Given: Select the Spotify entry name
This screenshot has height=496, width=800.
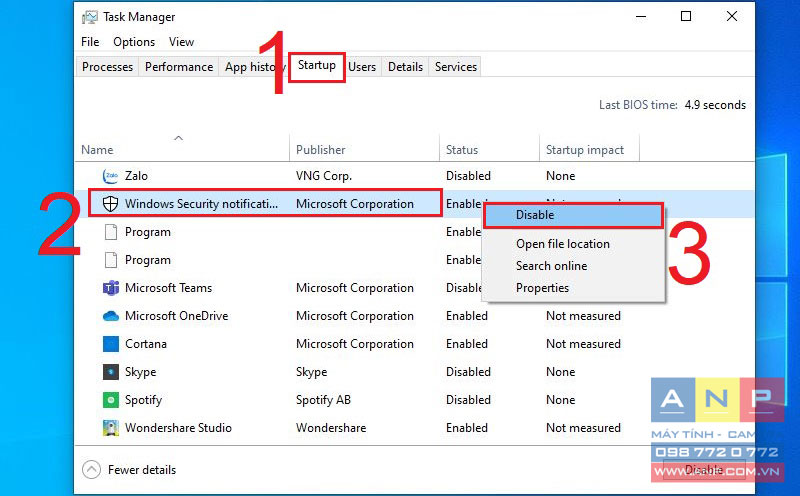Looking at the screenshot, I should pyautogui.click(x=143, y=400).
